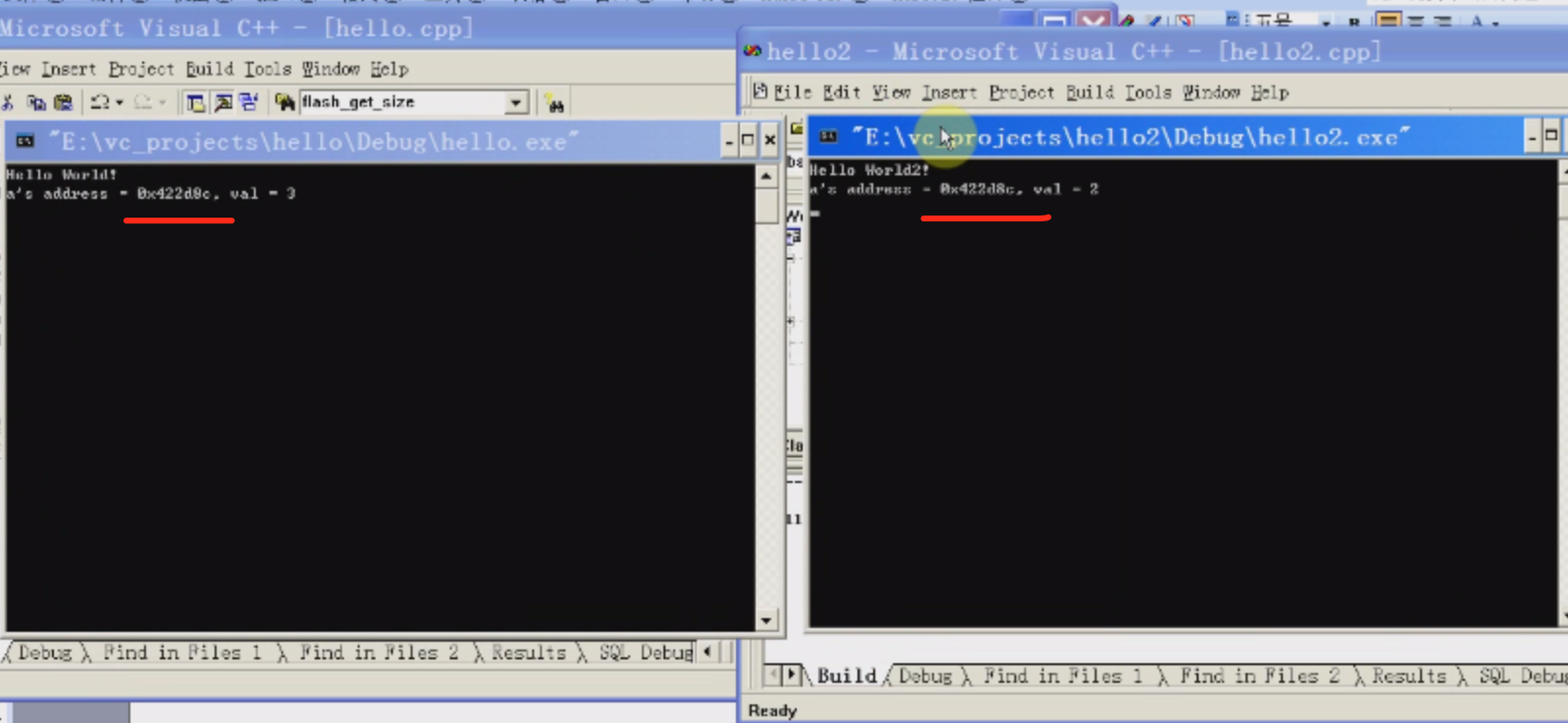Open Results tab in hello2 output pane
1568x723 pixels.
[x=1408, y=676]
